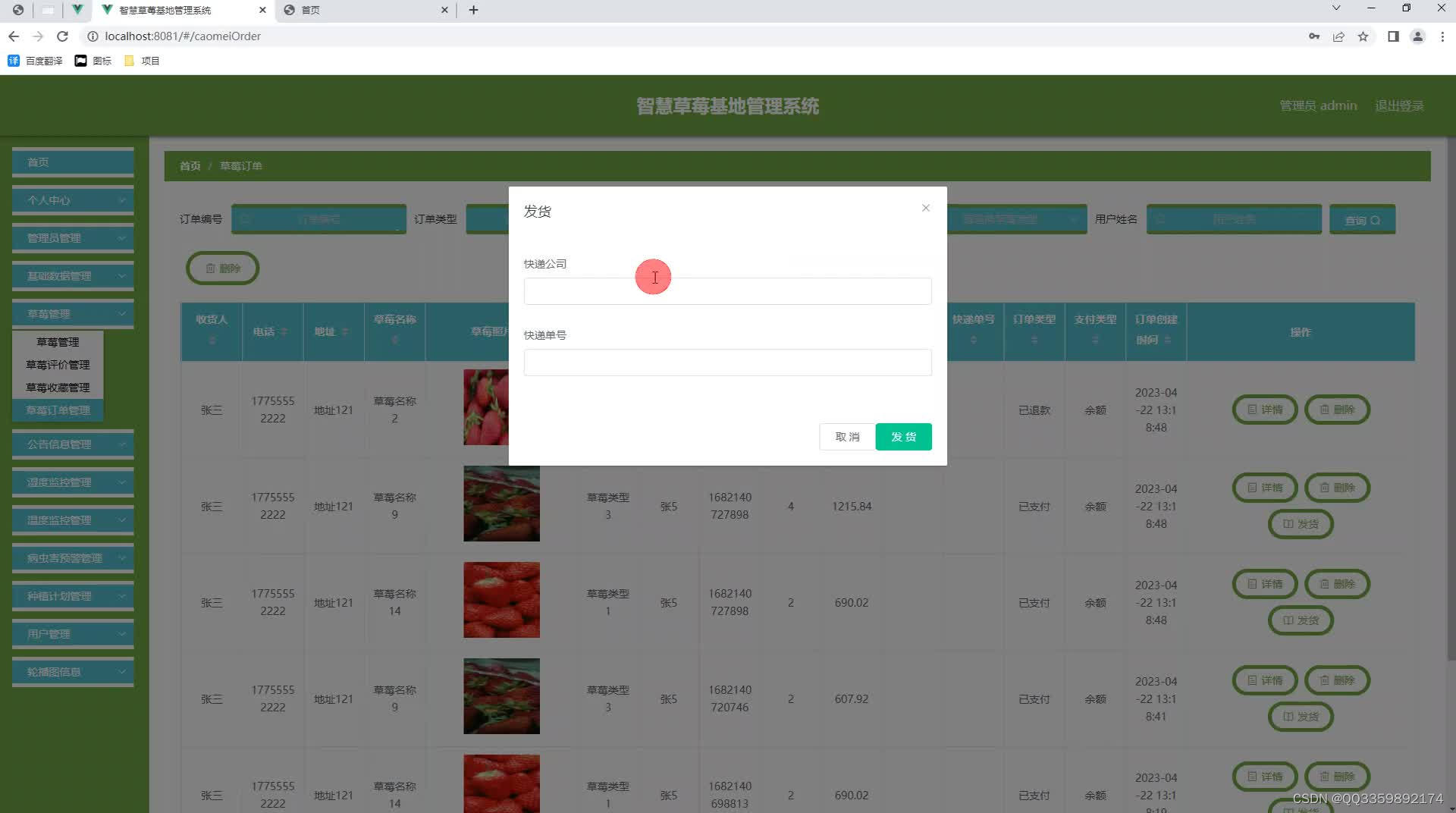Open the browser profile icon
Screen dimensions: 1456x813
point(1417,36)
